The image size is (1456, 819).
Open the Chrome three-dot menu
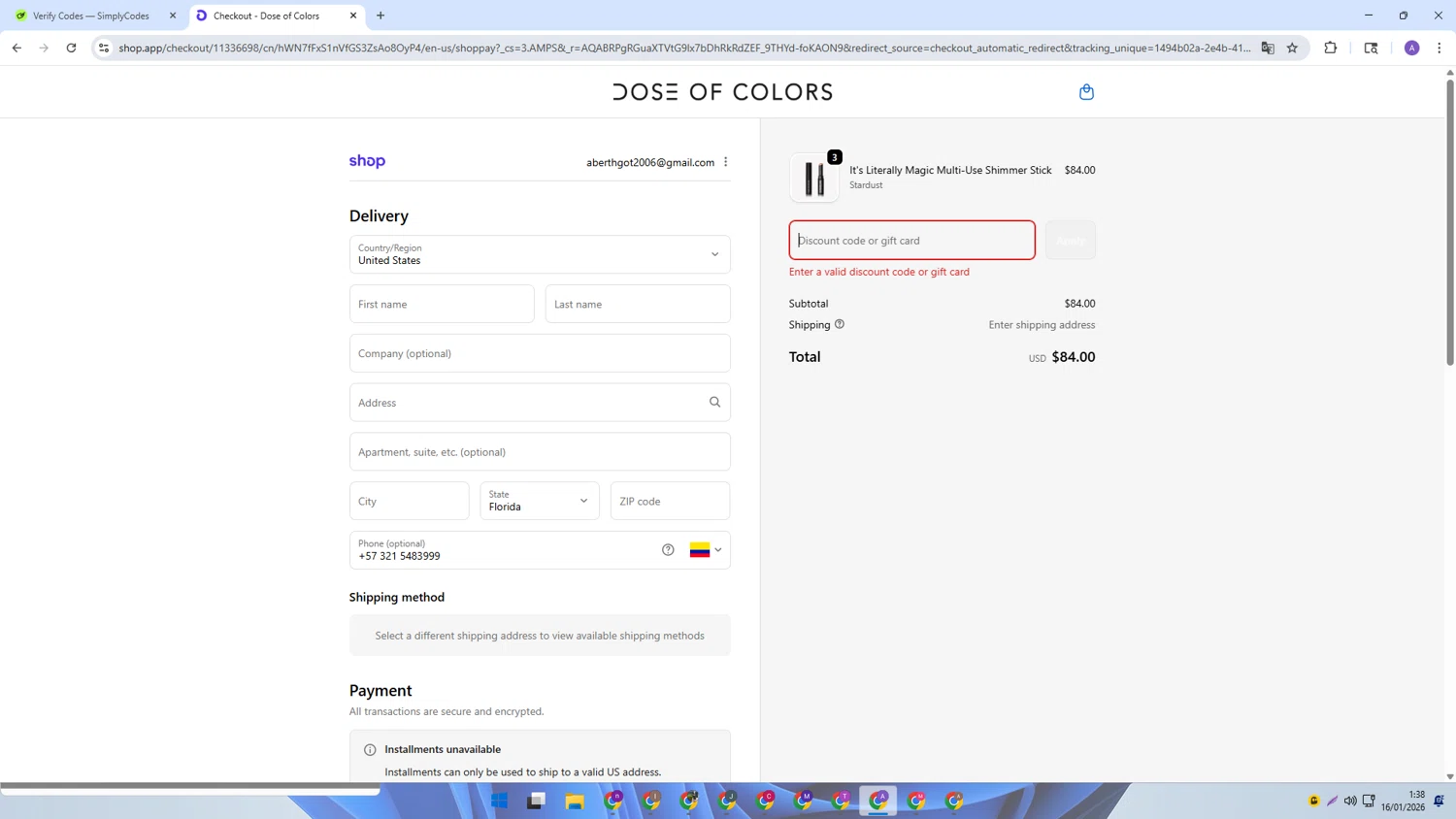(x=1439, y=48)
